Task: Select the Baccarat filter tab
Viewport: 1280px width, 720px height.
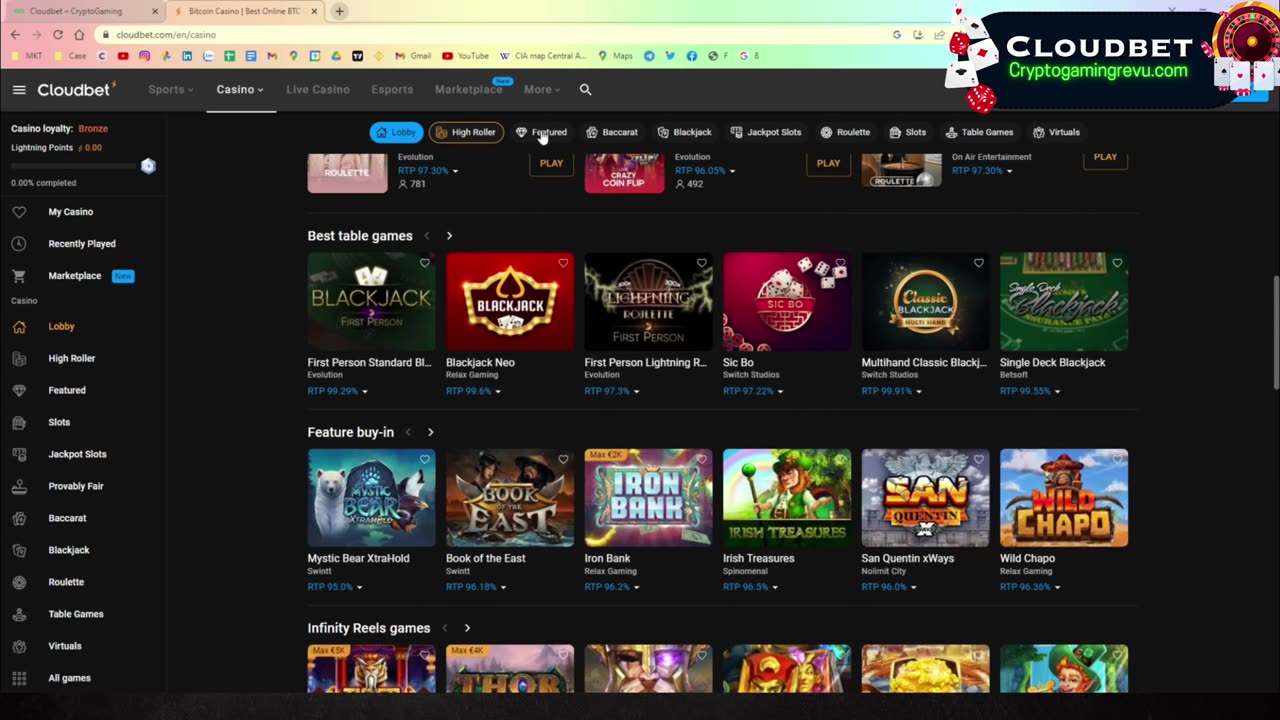Action: click(612, 132)
